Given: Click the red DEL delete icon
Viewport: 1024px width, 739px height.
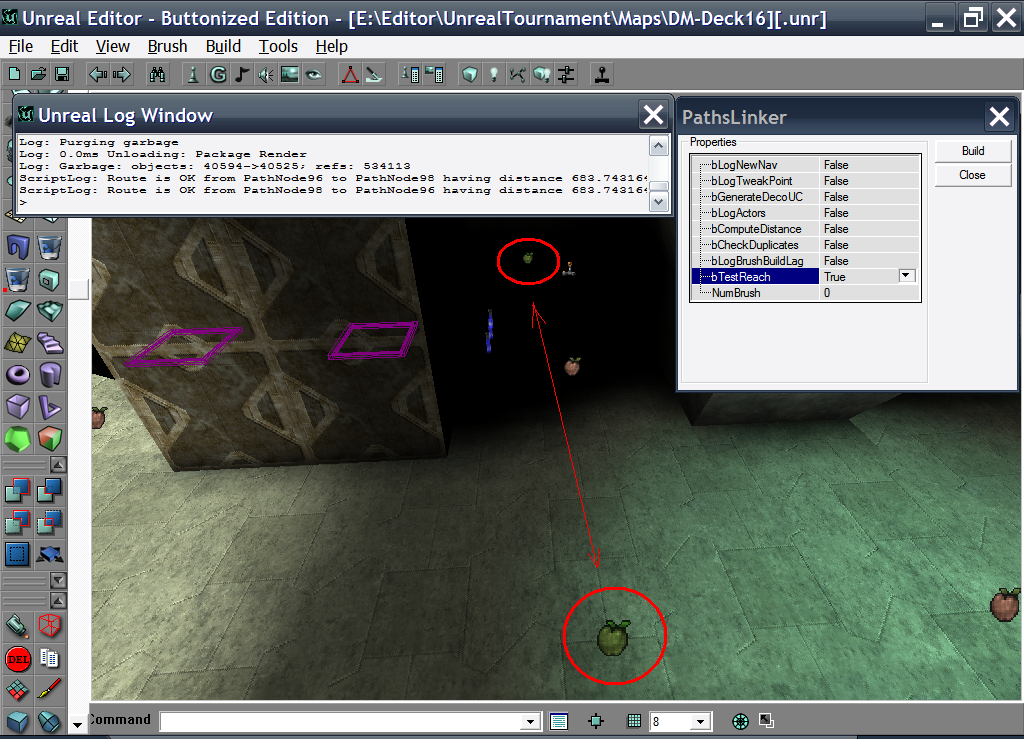Looking at the screenshot, I should [18, 659].
